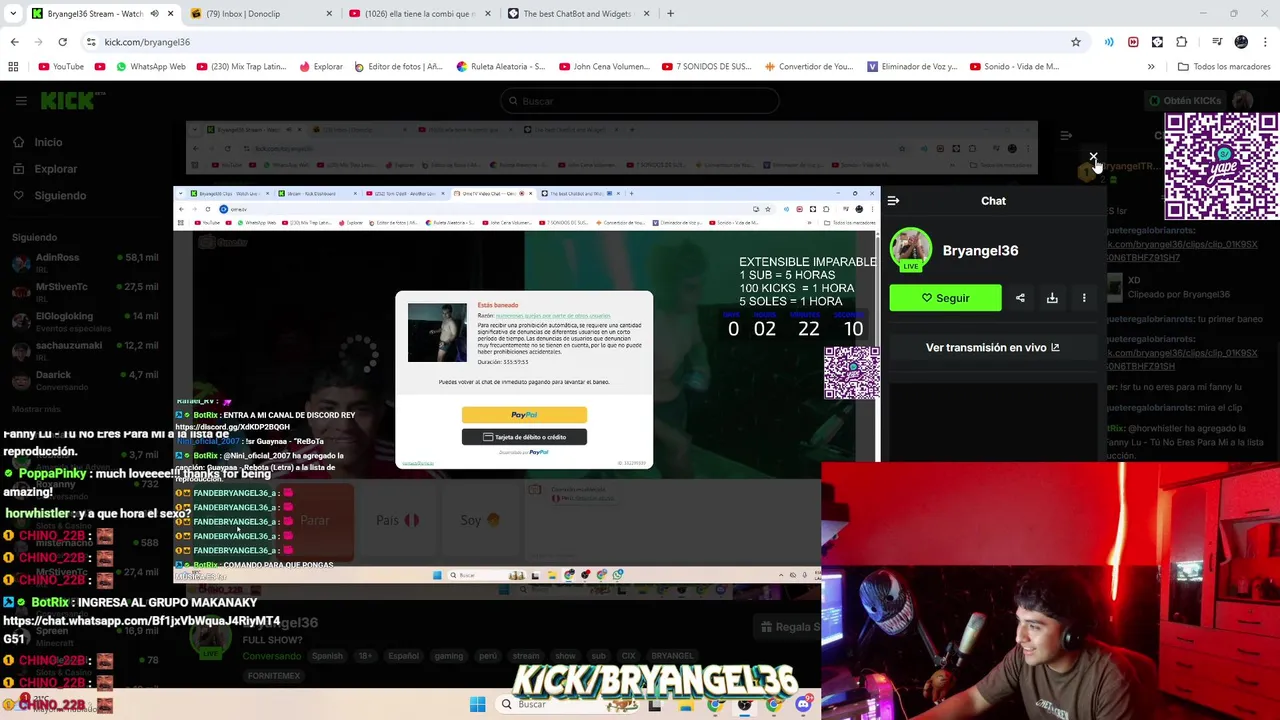Screen dimensions: 1280x720
Task: Collapse chat panel arrow icon in clip popup
Action: point(893,201)
